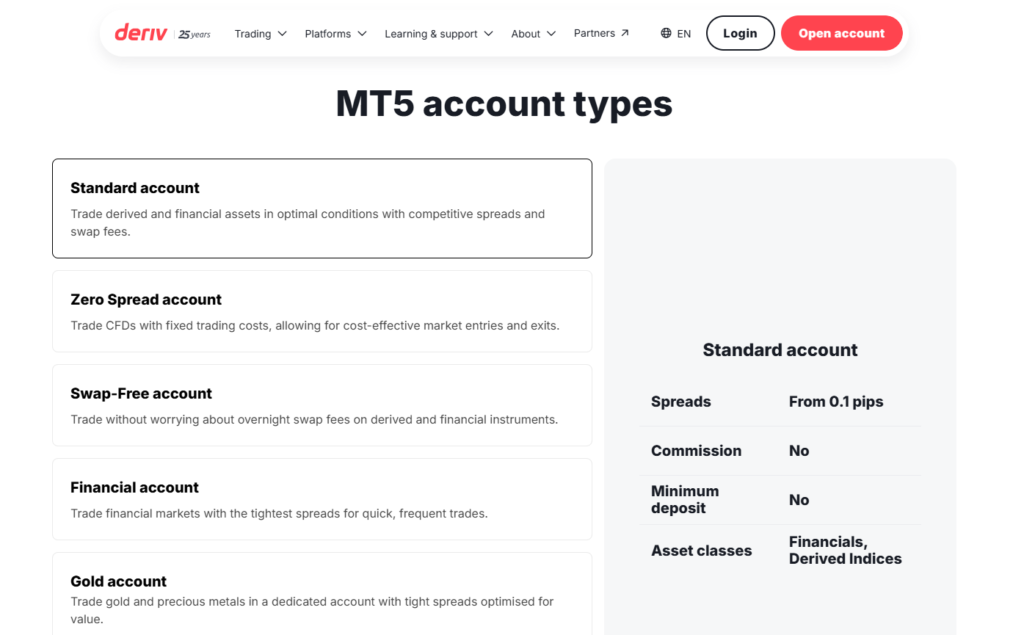Expand the Platforms dropdown chevron

tap(362, 33)
